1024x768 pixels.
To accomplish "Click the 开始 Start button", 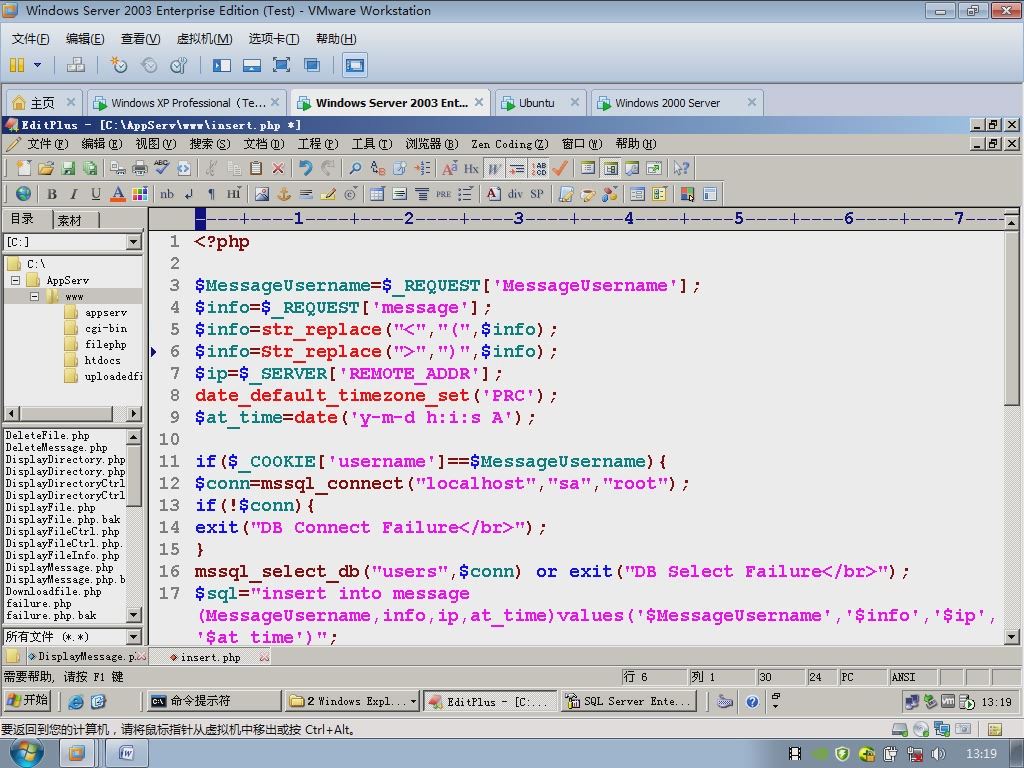I will click(x=27, y=701).
